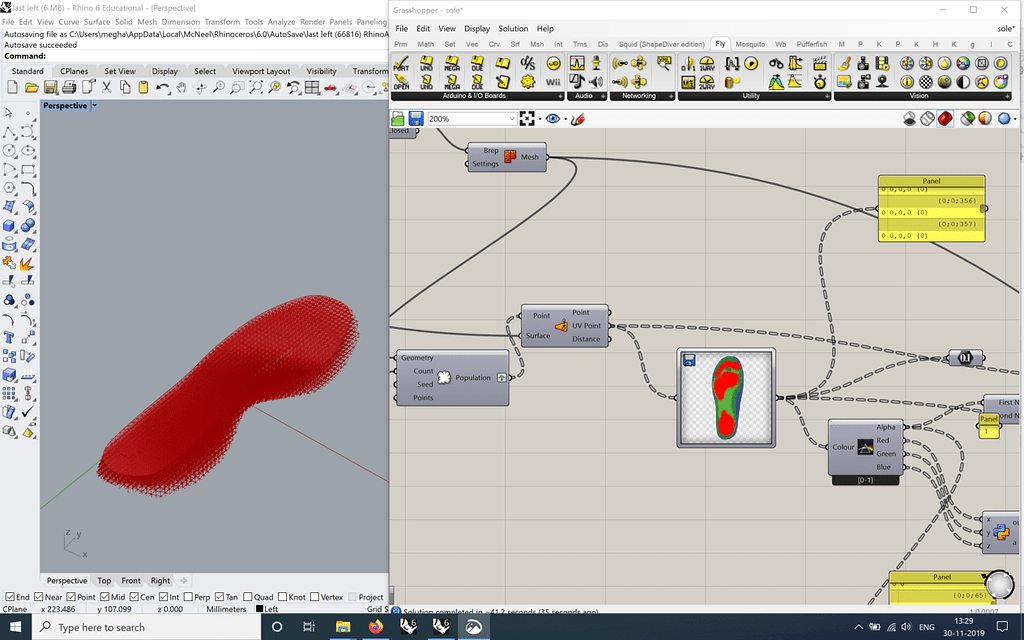
Task: Enable the Perp object snap
Action: coord(190,597)
